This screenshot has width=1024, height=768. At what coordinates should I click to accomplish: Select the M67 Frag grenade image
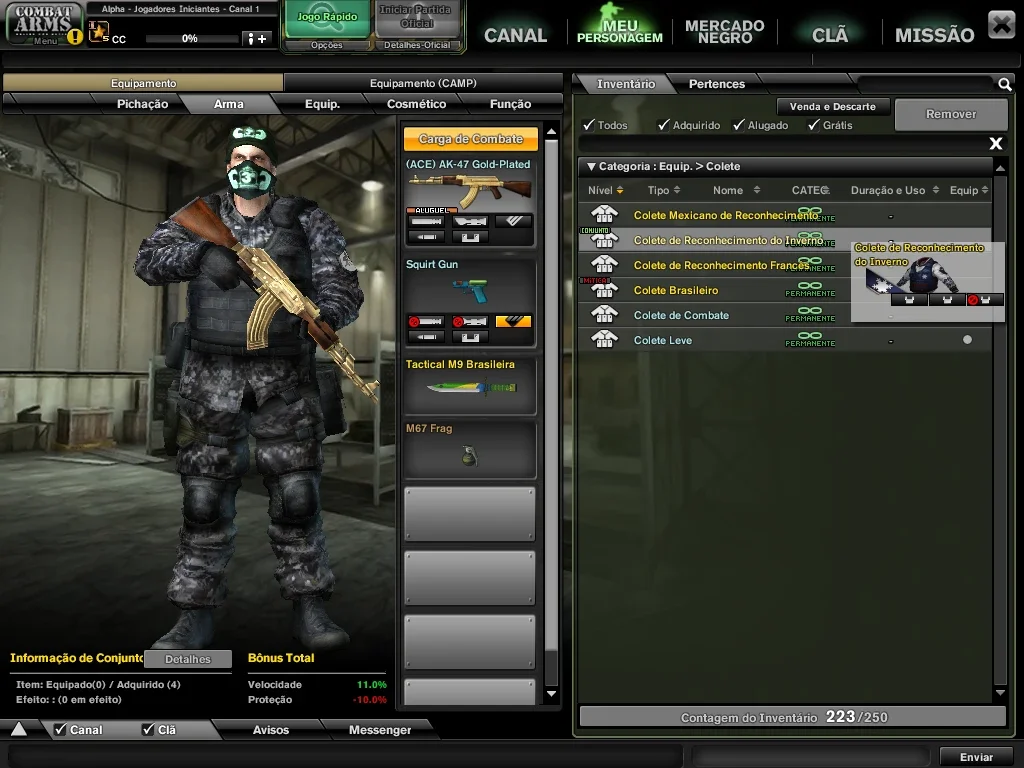(470, 455)
